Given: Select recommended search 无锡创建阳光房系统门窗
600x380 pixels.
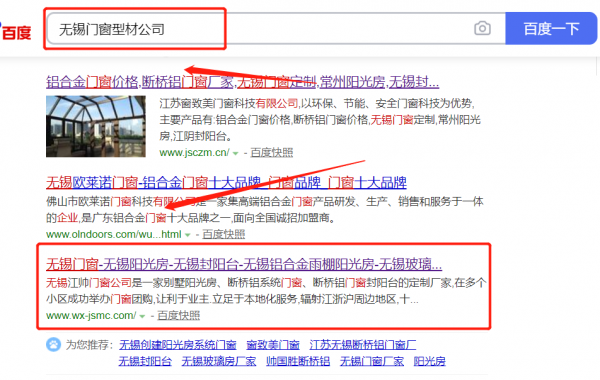Looking at the screenshot, I should (178, 345).
